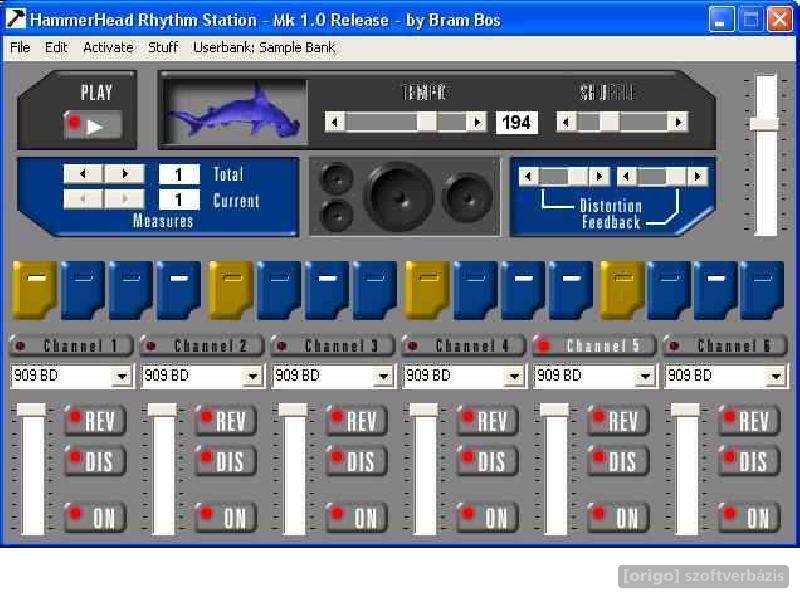
Task: Toggle step pad 2 in the sequencer row
Action: point(83,290)
